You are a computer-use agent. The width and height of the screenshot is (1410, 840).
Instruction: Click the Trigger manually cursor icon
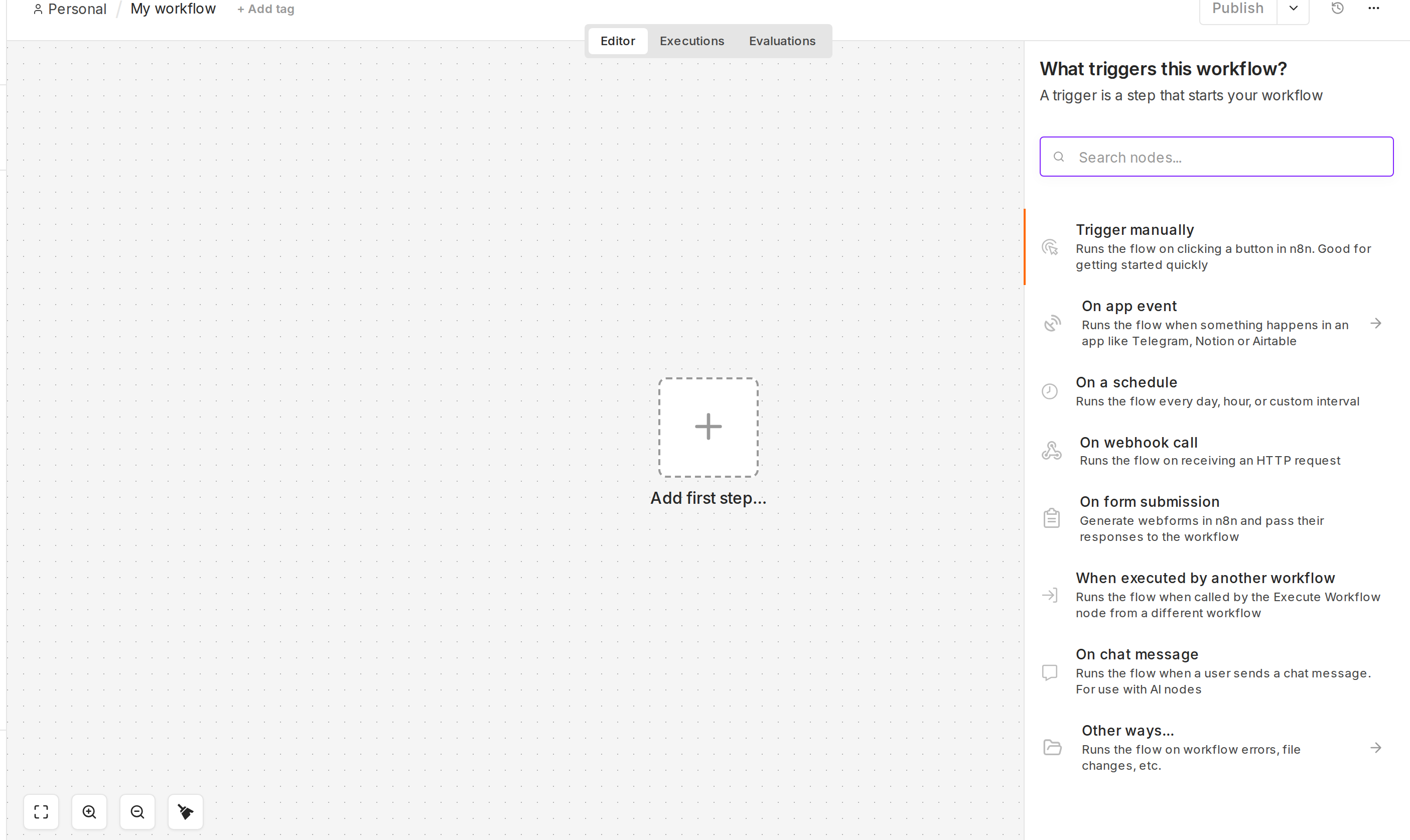click(x=1050, y=247)
